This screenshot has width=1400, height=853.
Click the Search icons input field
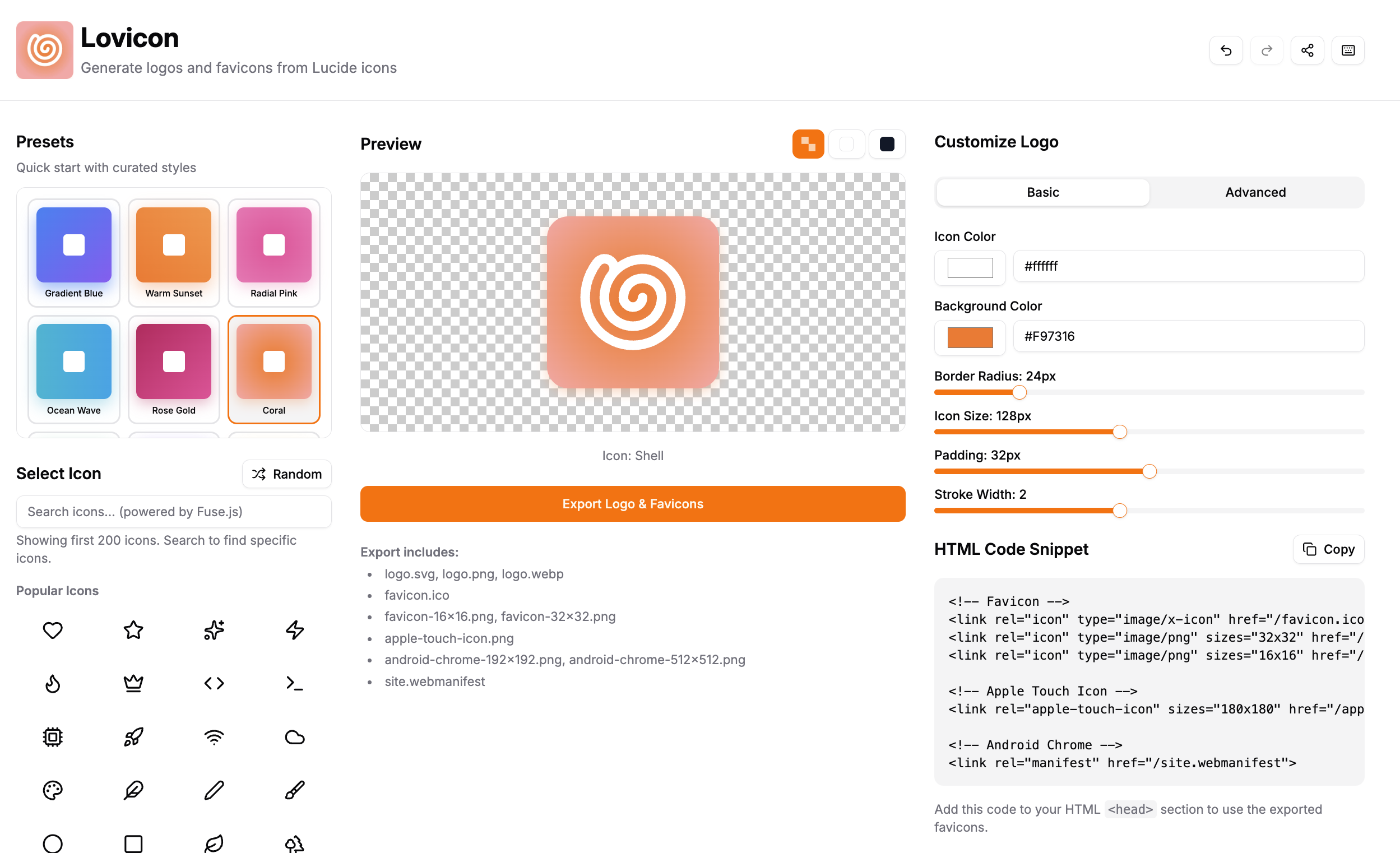click(x=173, y=512)
